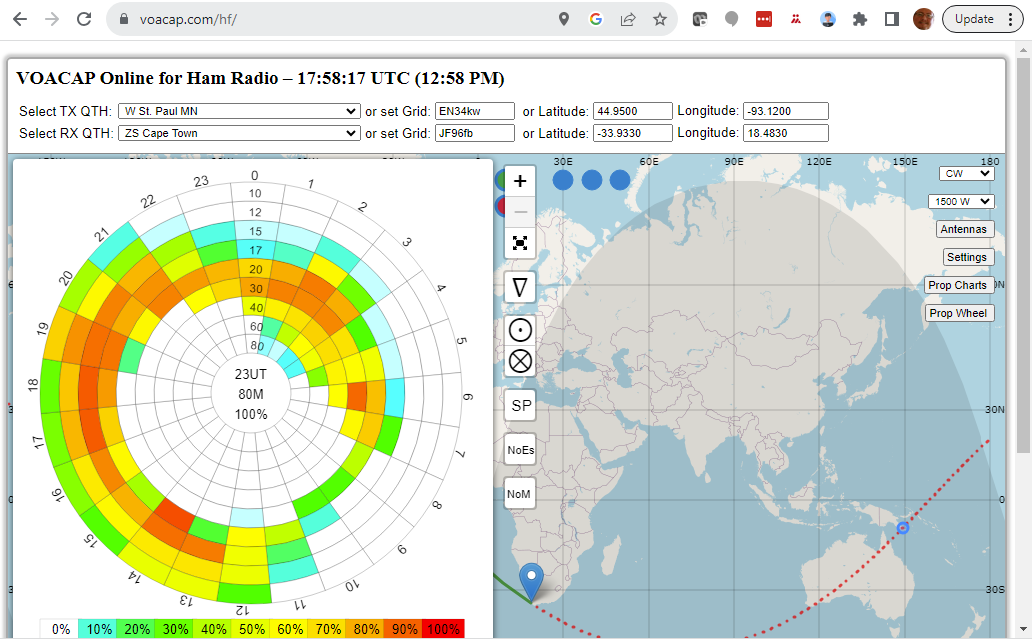Click the Prop Wheel button
The height and width of the screenshot is (640, 1032).
pyautogui.click(x=958, y=312)
